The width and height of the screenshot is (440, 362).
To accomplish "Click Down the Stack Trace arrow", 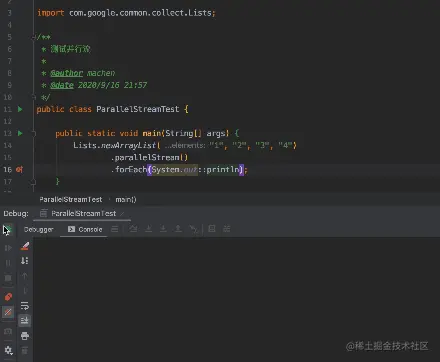I will click(25, 291).
